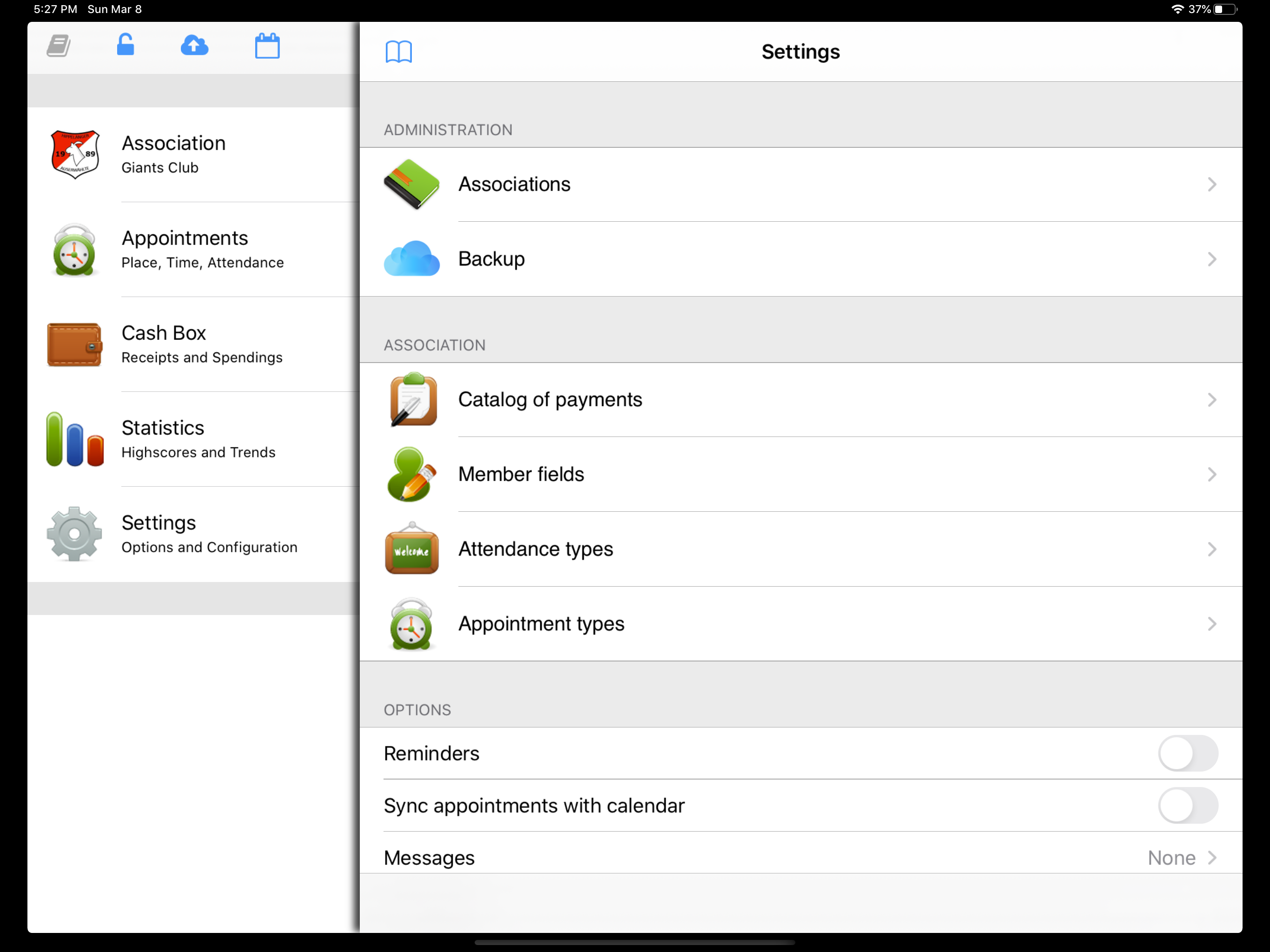Select Settings in the sidebar menu
This screenshot has height=952, width=1270.
pos(193,534)
